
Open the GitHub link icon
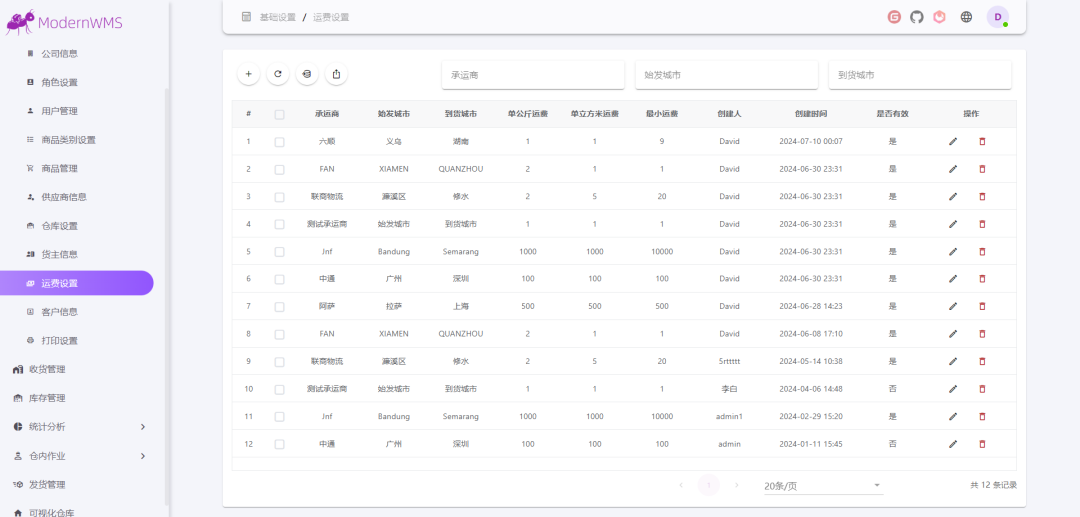(917, 17)
